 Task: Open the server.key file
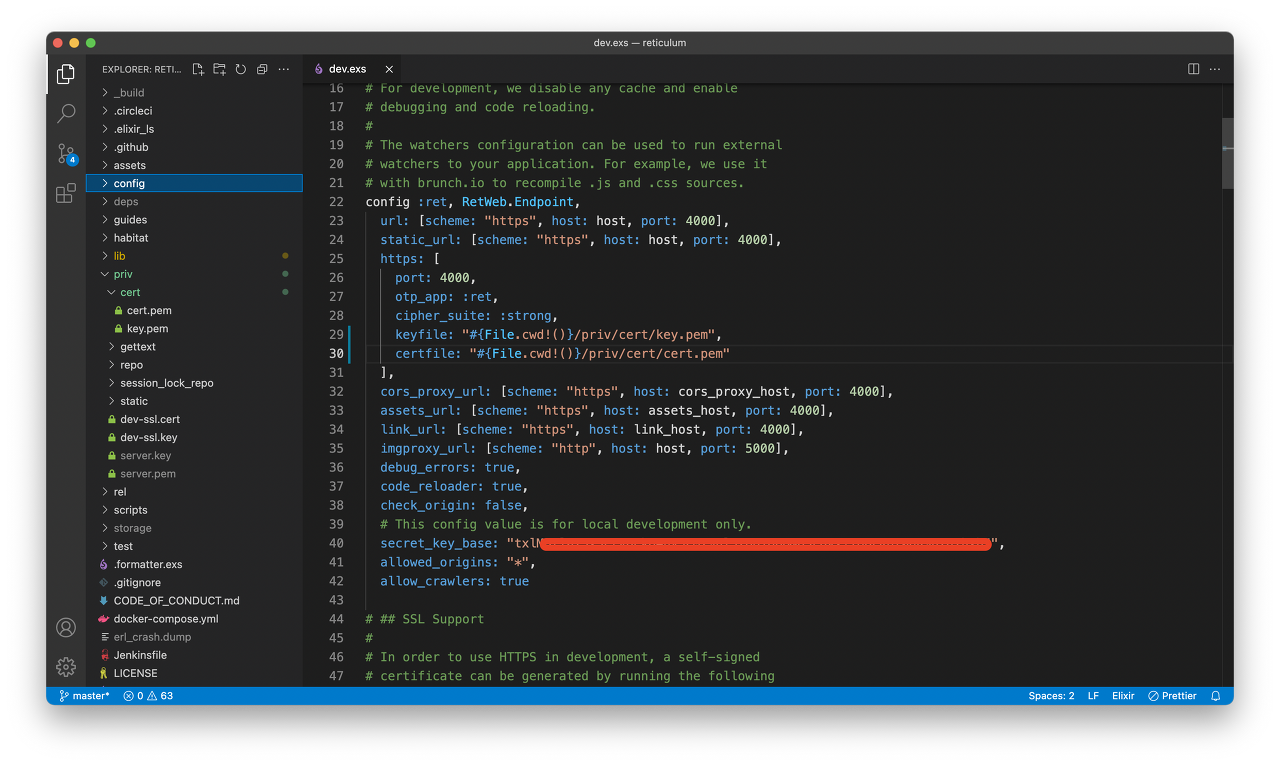194,455
